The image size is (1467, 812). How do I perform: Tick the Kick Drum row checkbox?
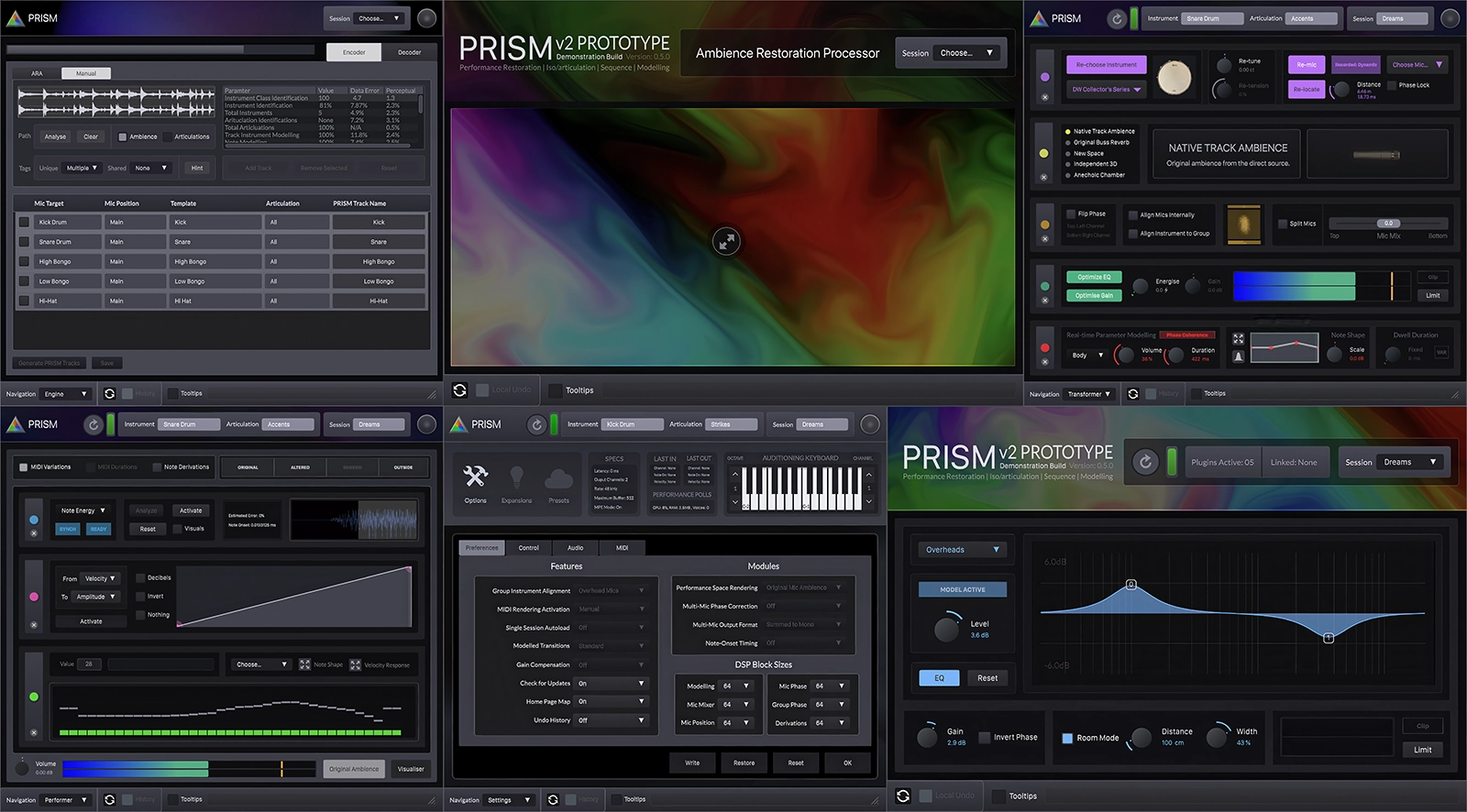24,222
